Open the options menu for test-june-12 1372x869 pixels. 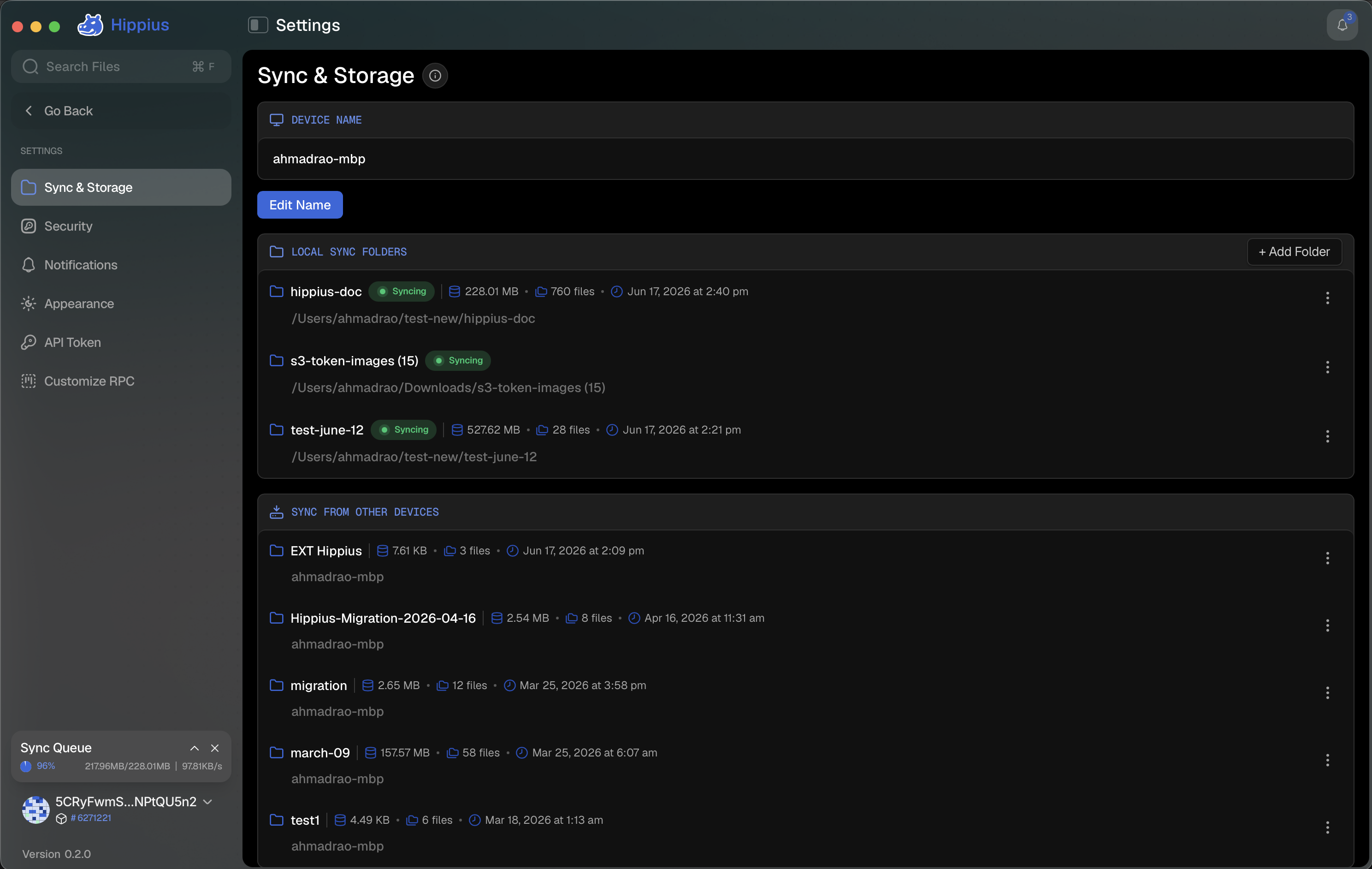coord(1327,436)
